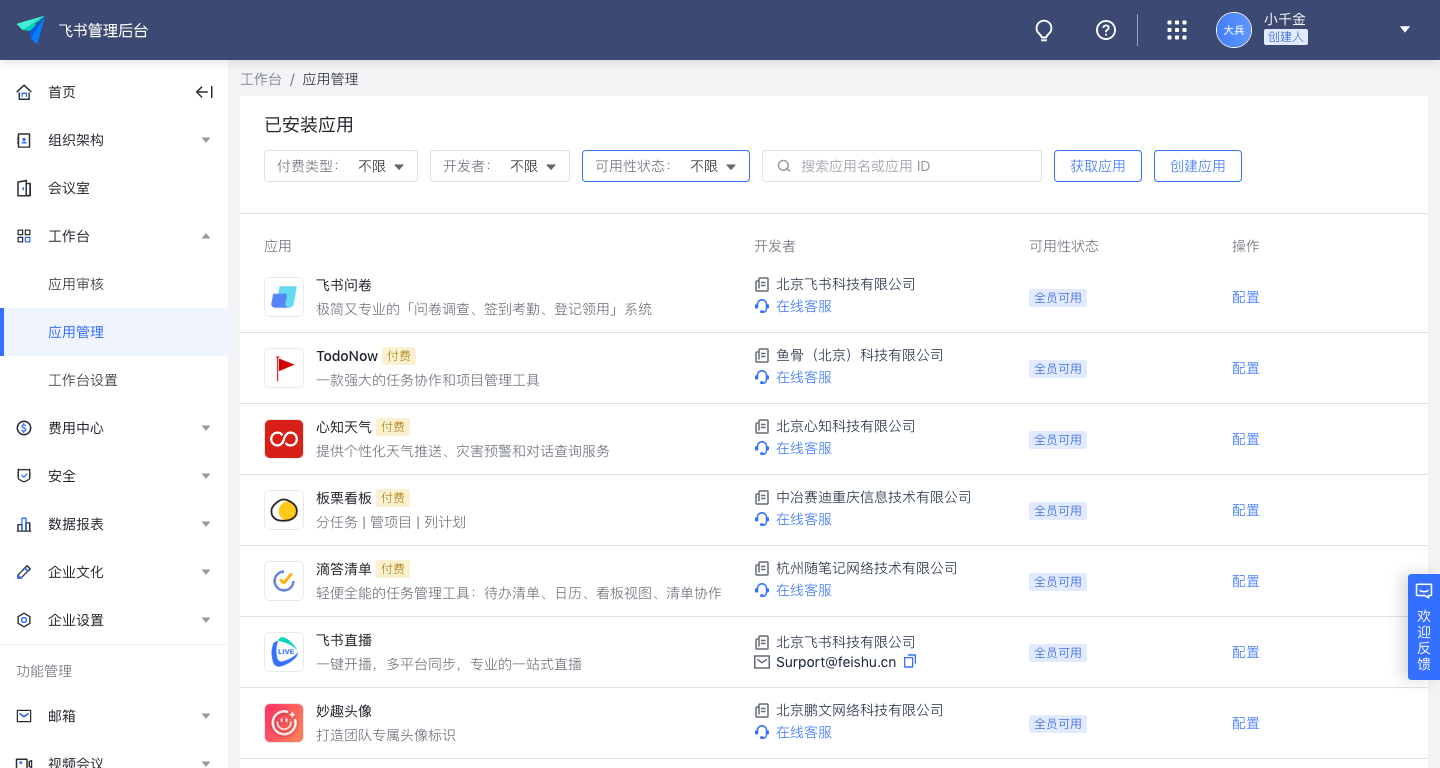Click the 妙趣头像 app icon
Image resolution: width=1440 pixels, height=768 pixels.
pos(284,723)
